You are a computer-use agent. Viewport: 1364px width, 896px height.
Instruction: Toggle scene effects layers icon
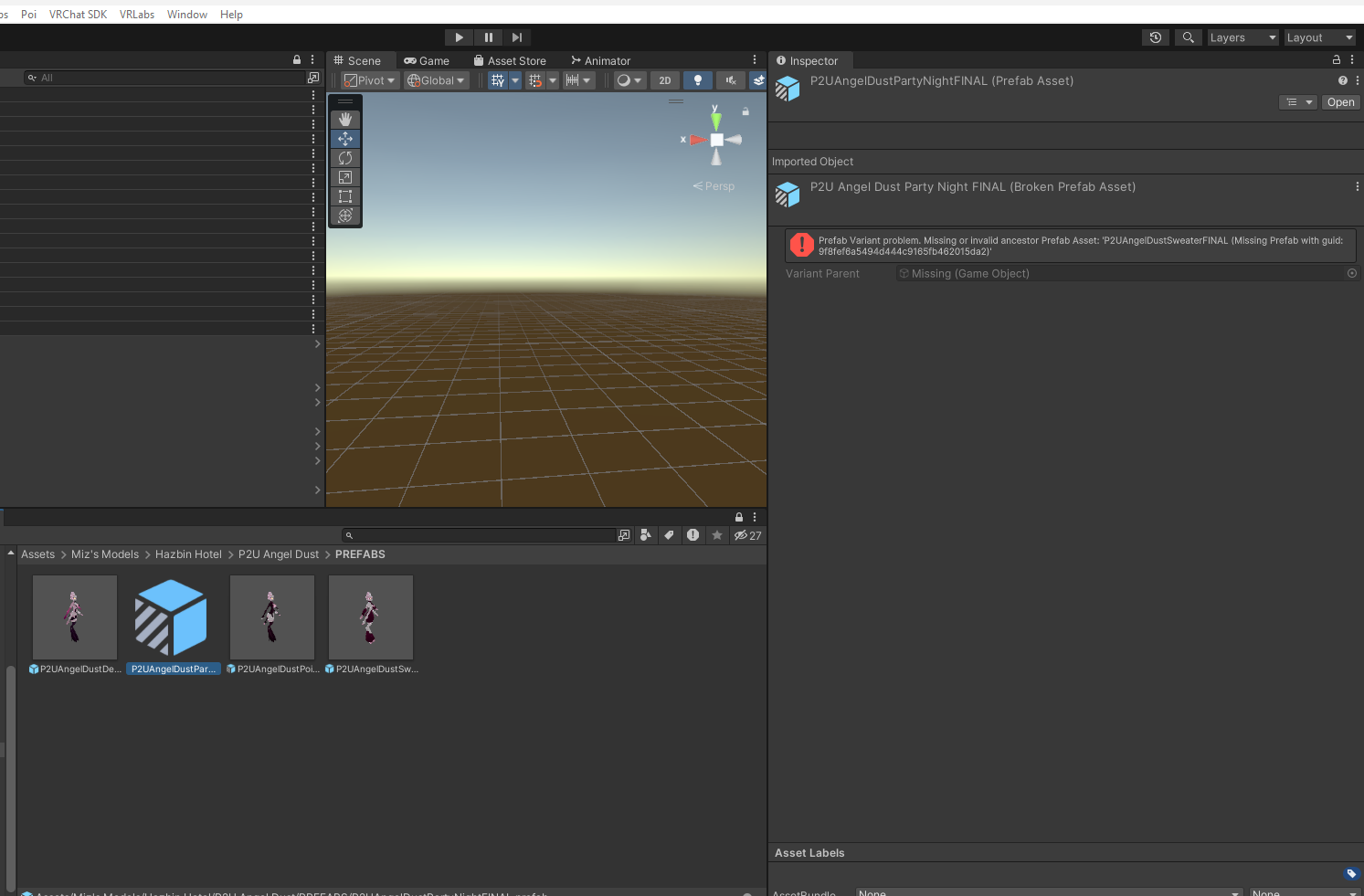pyautogui.click(x=758, y=80)
